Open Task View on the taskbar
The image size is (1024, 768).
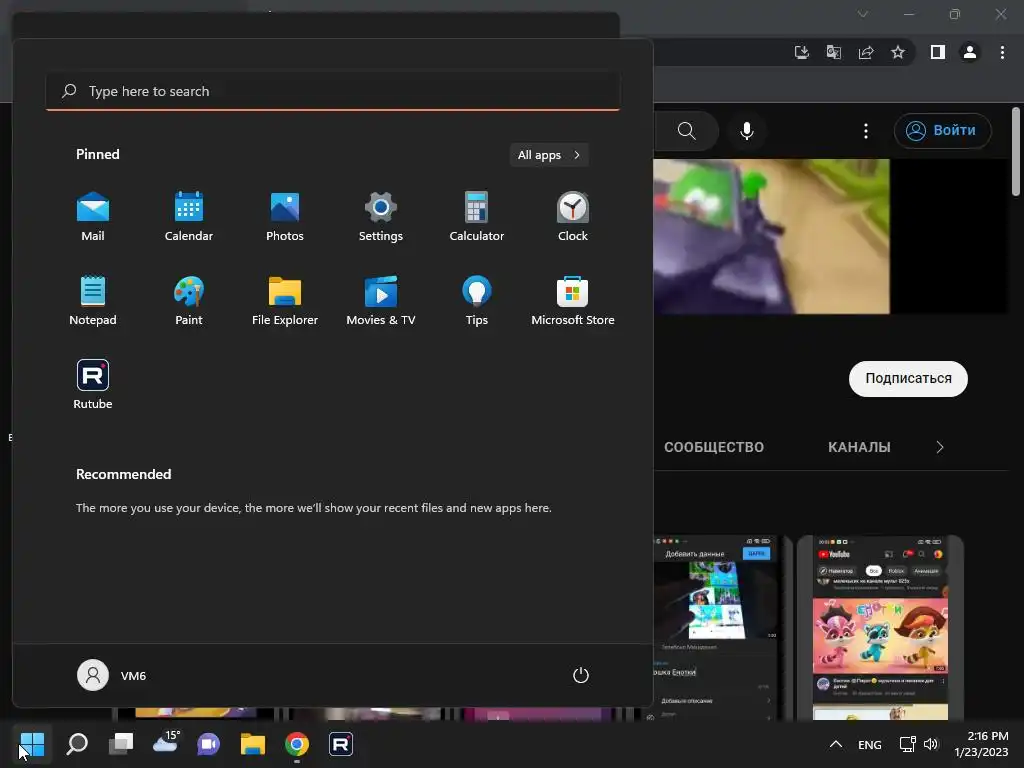pos(121,744)
